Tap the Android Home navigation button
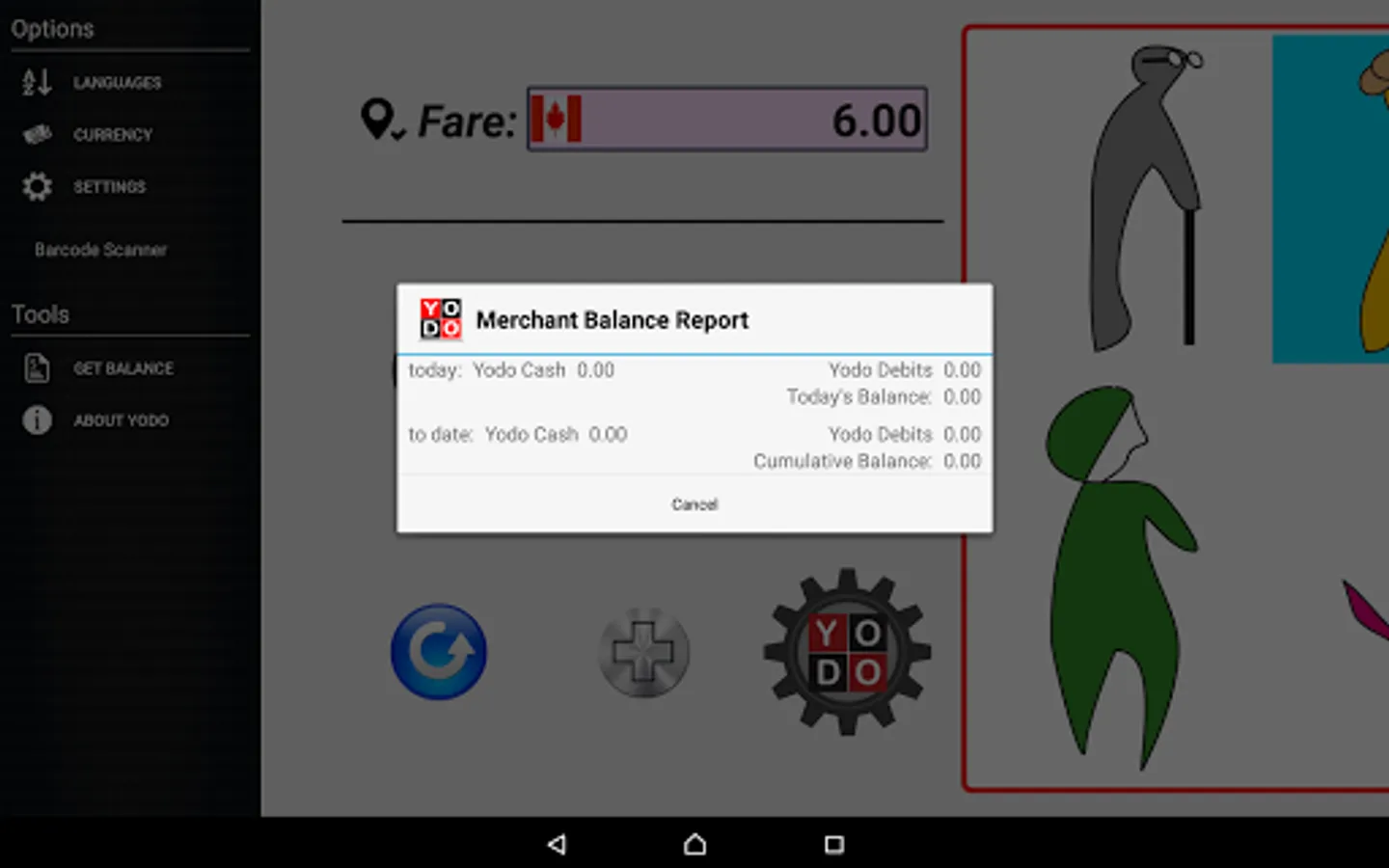This screenshot has width=1389, height=868. (694, 845)
